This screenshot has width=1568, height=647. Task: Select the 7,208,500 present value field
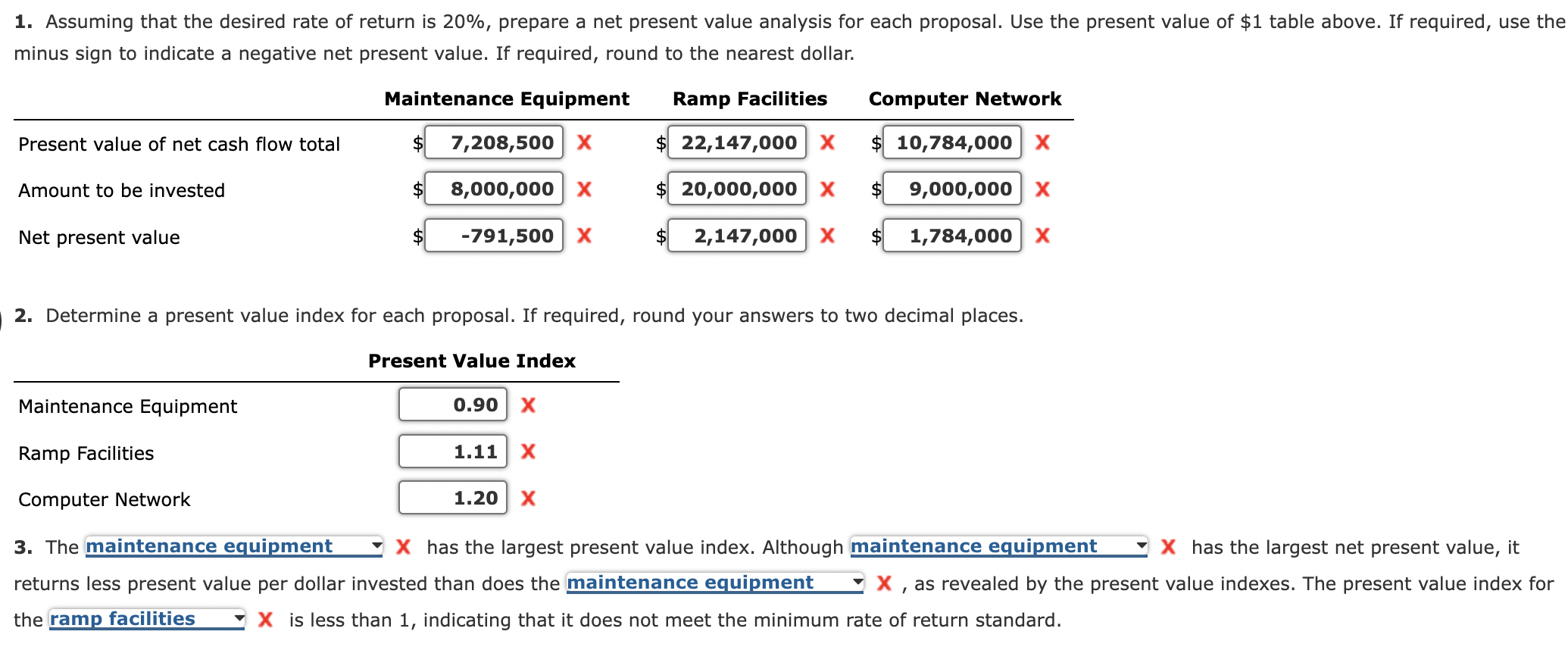493,142
